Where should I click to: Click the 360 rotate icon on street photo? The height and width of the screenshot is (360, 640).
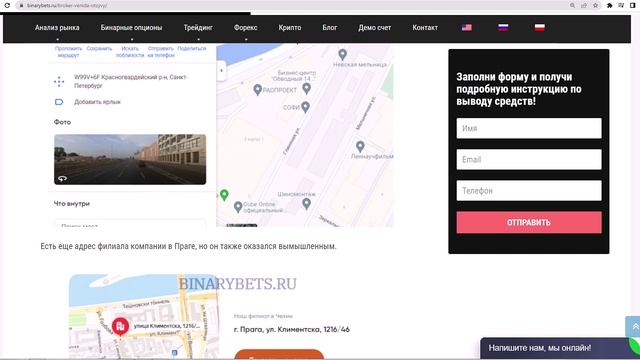coord(62,178)
